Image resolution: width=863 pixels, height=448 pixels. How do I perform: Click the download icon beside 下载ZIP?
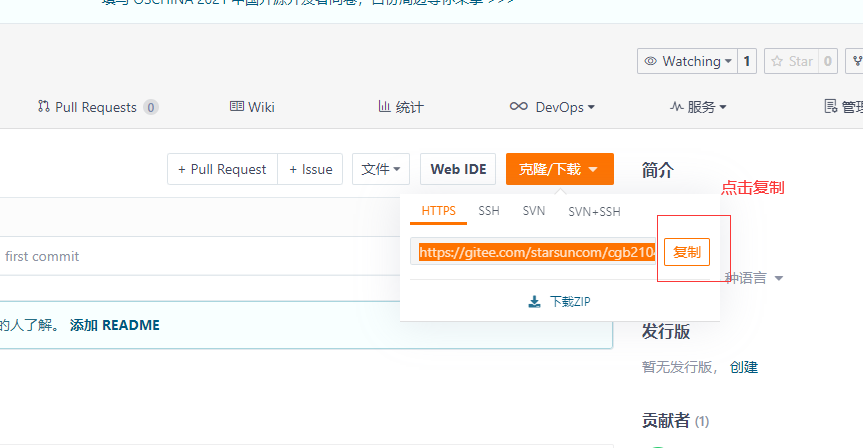[534, 302]
